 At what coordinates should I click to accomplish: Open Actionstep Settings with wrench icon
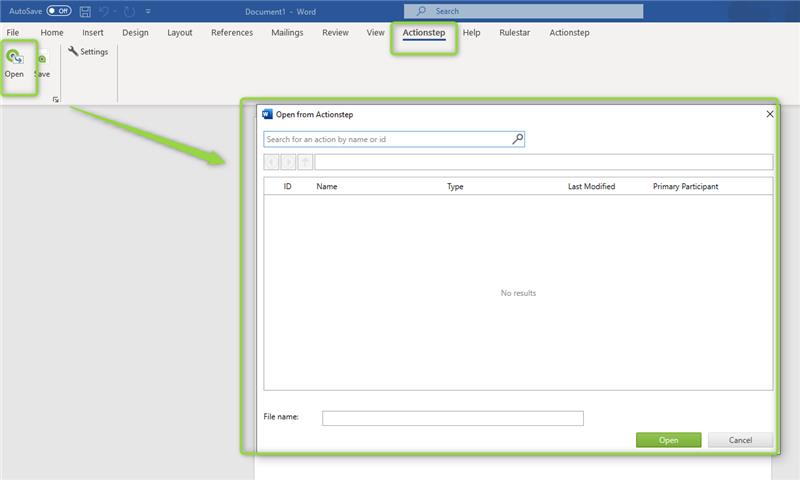[88, 52]
